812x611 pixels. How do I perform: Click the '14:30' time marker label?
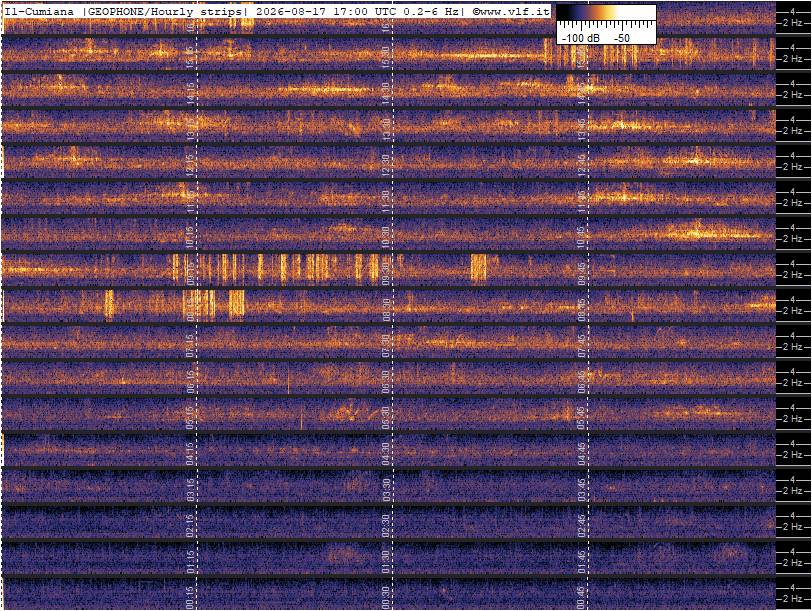386,91
